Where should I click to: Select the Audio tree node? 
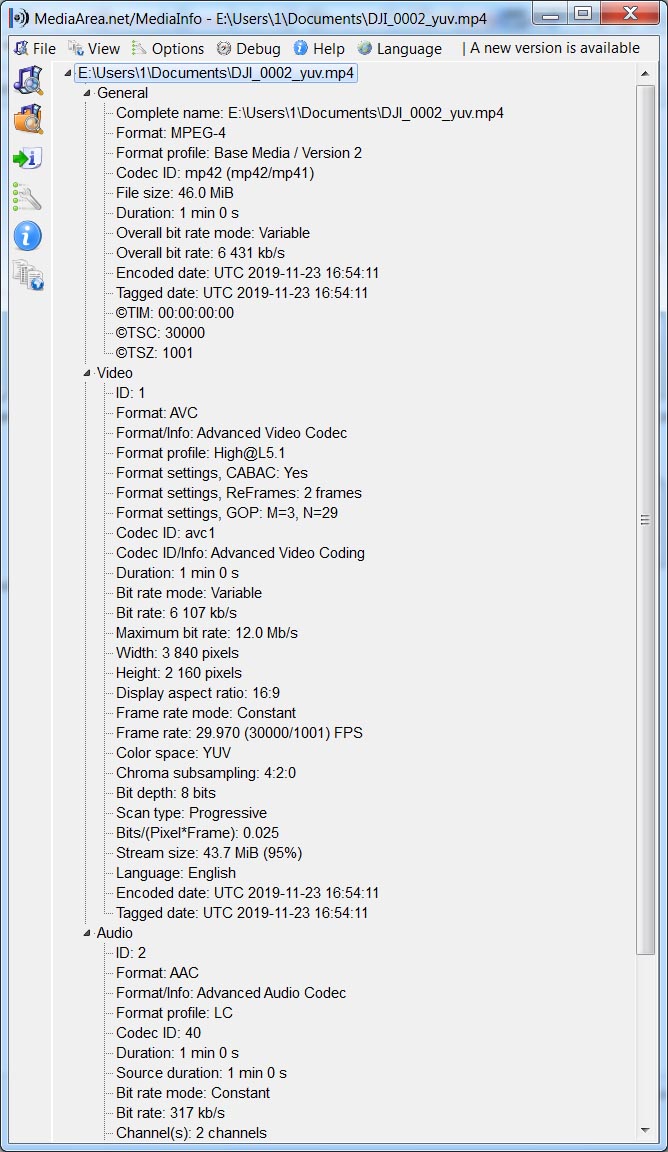pos(115,933)
